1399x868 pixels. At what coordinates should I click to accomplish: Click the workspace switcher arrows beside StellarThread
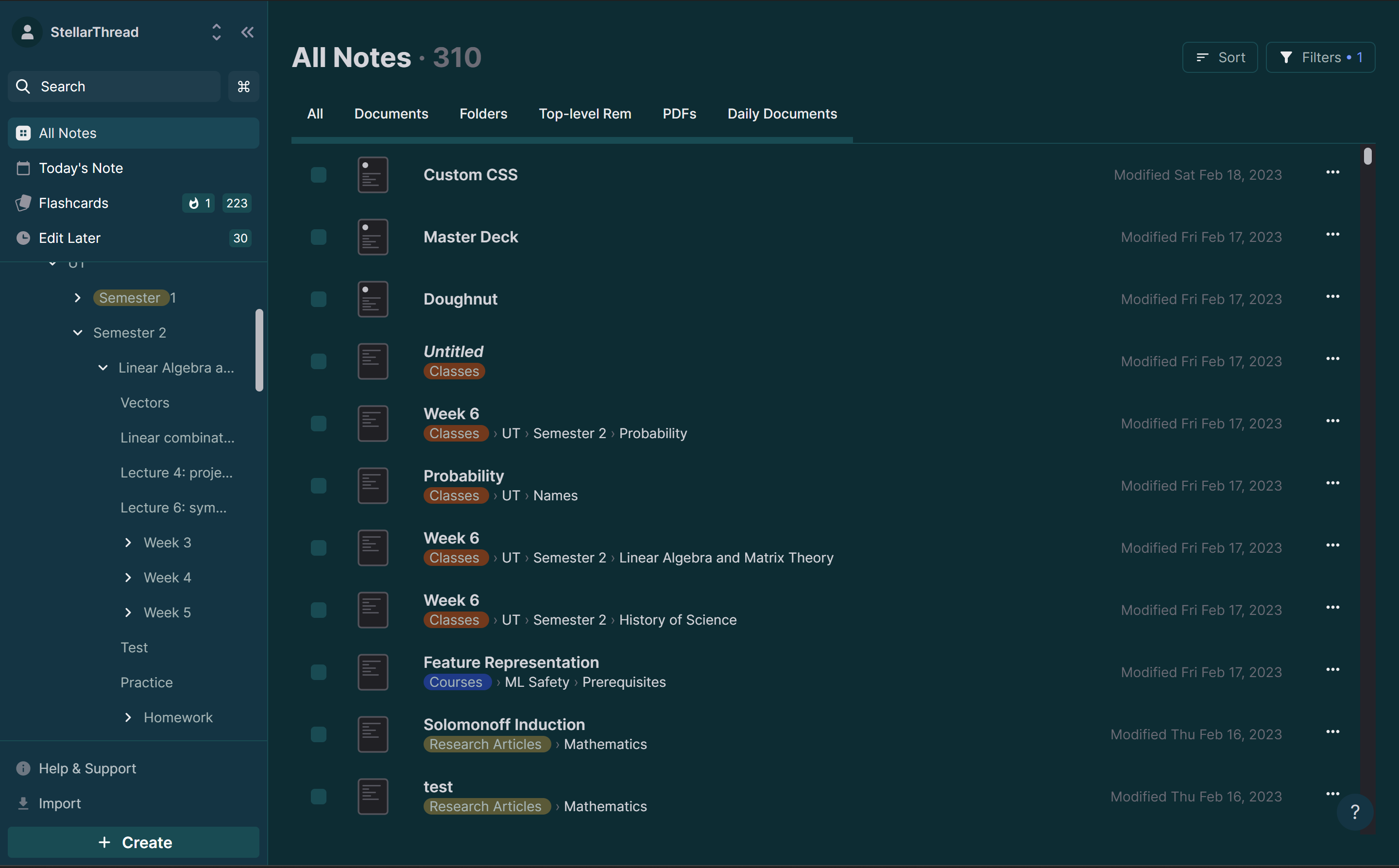[217, 32]
